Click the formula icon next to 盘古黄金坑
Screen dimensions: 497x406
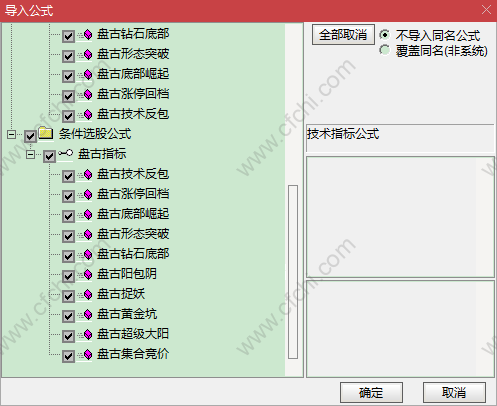(x=88, y=315)
